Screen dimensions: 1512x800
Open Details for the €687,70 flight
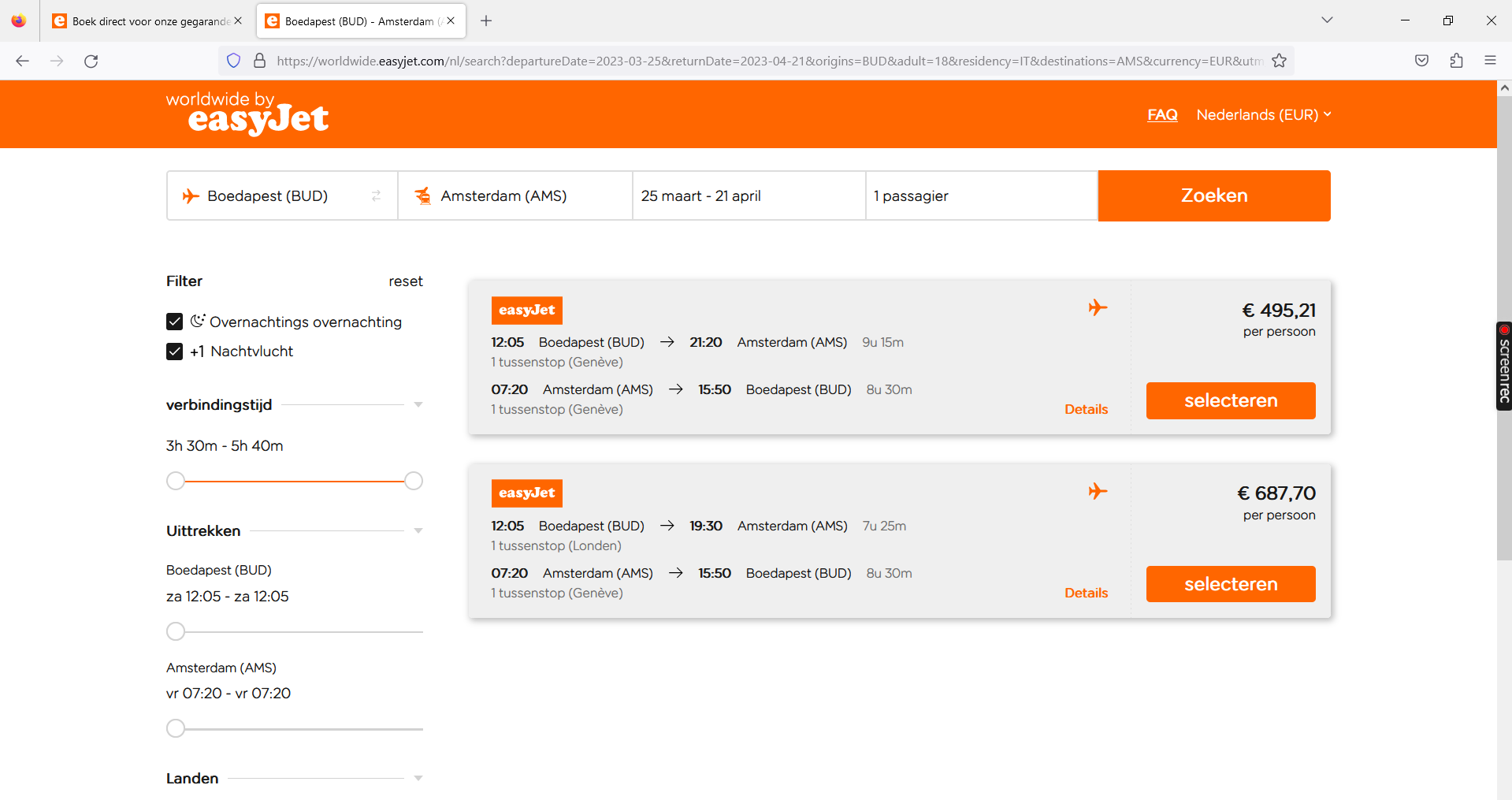1086,592
